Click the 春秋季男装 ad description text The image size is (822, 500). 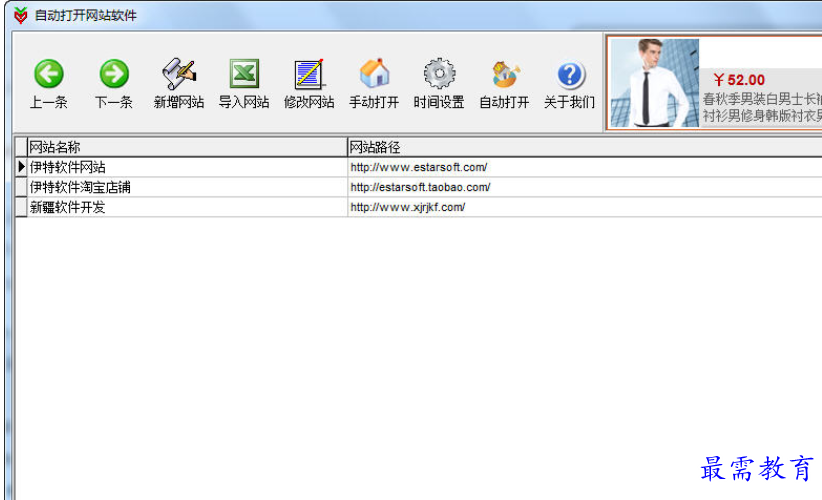762,107
